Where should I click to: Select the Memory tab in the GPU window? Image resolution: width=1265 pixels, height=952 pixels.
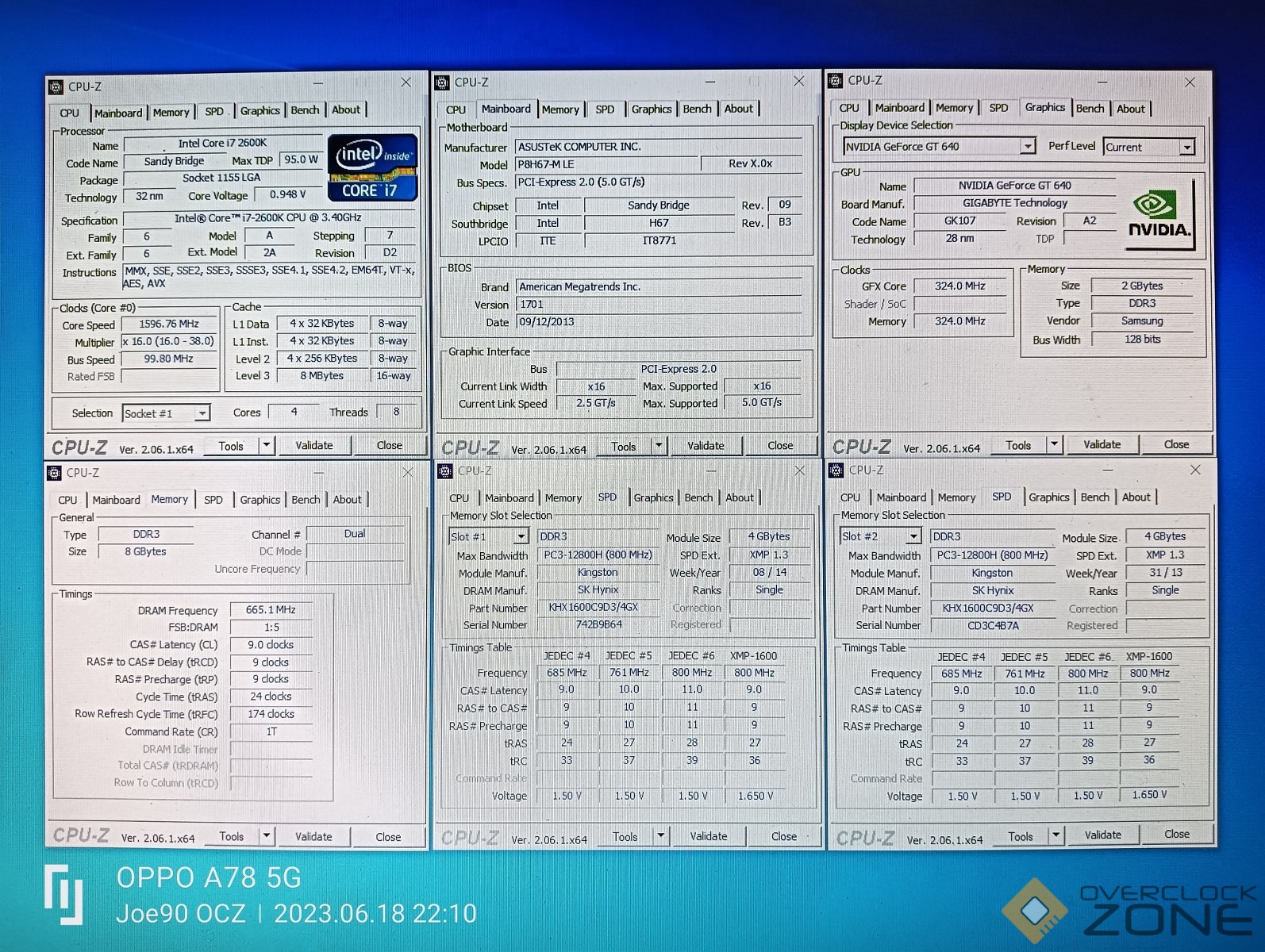click(x=954, y=108)
